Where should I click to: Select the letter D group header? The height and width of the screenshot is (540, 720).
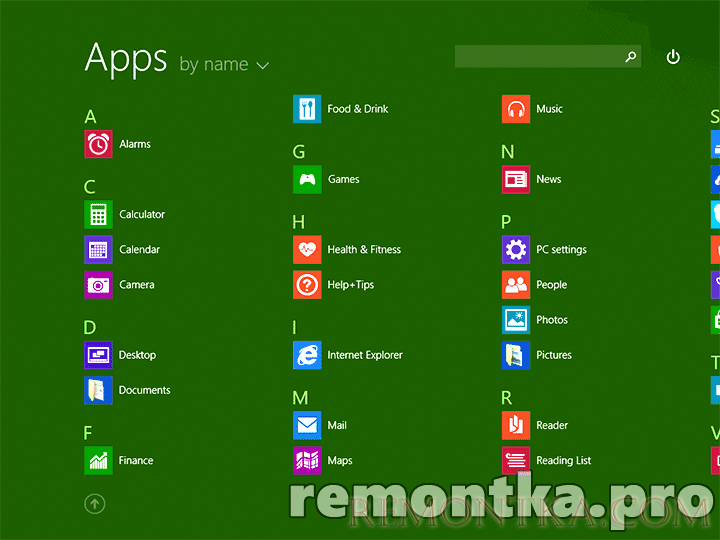[90, 327]
